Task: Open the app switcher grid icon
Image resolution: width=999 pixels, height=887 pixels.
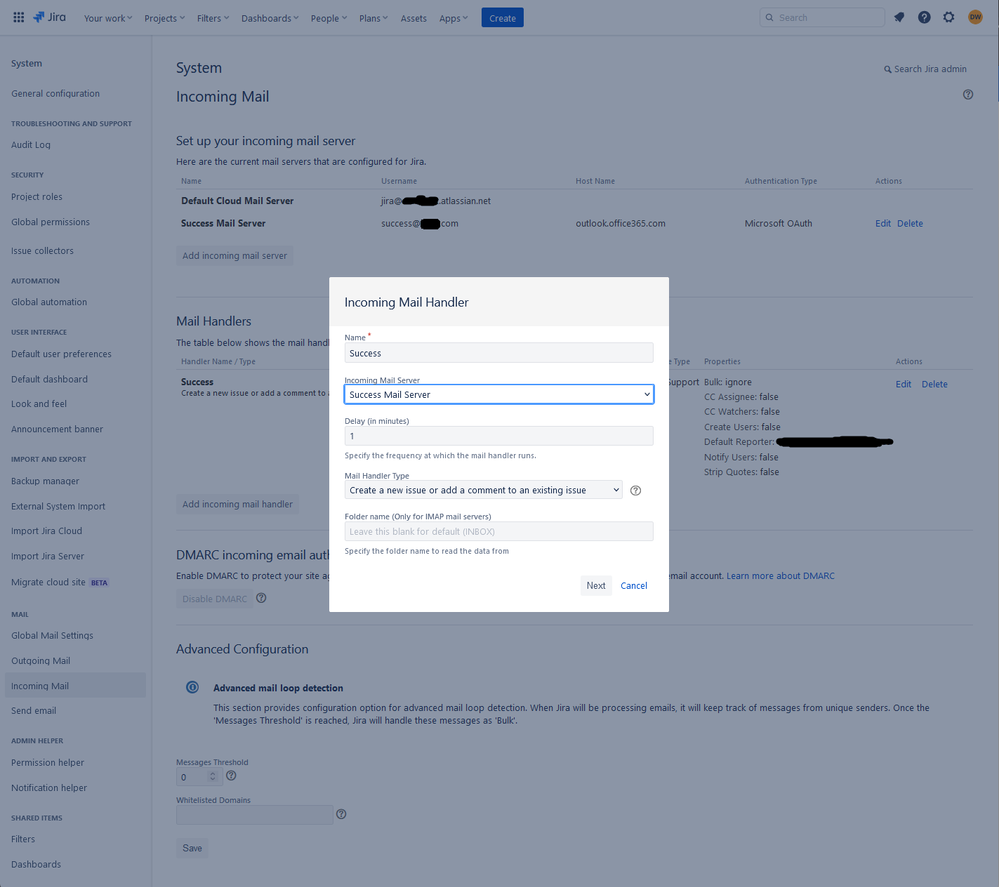Action: click(18, 18)
